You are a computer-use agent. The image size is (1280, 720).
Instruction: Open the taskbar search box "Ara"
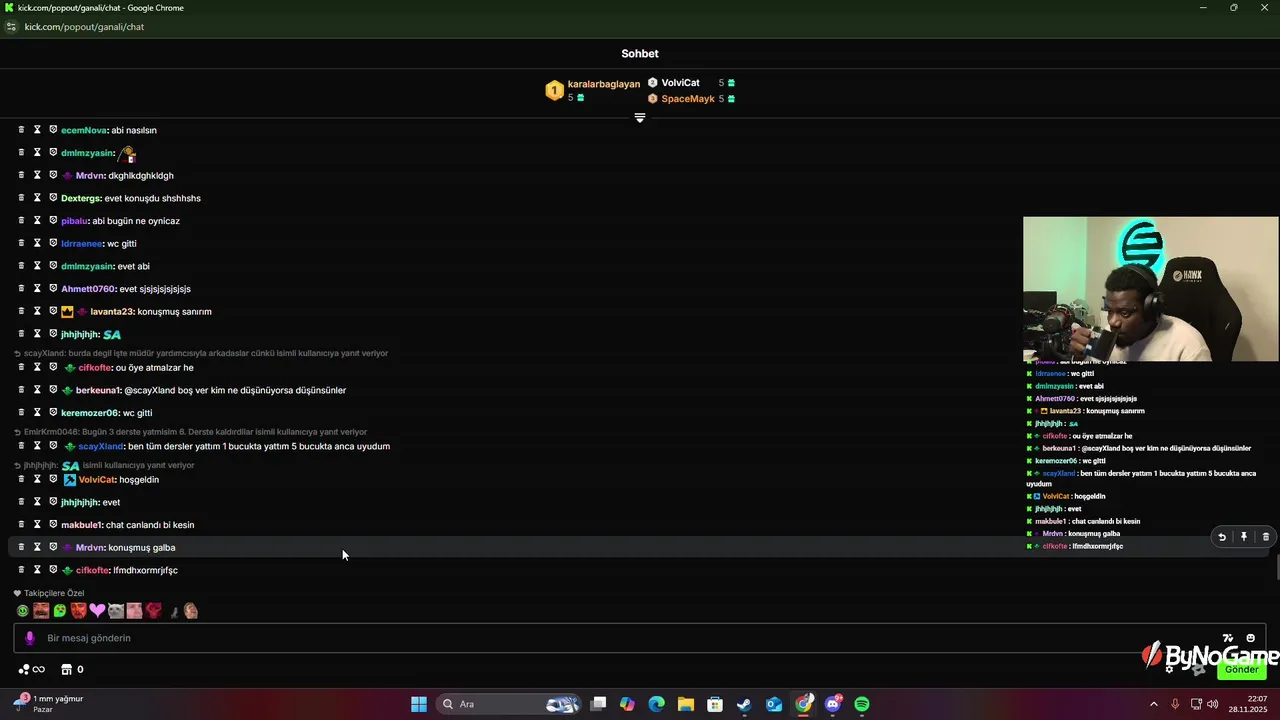[x=510, y=704]
